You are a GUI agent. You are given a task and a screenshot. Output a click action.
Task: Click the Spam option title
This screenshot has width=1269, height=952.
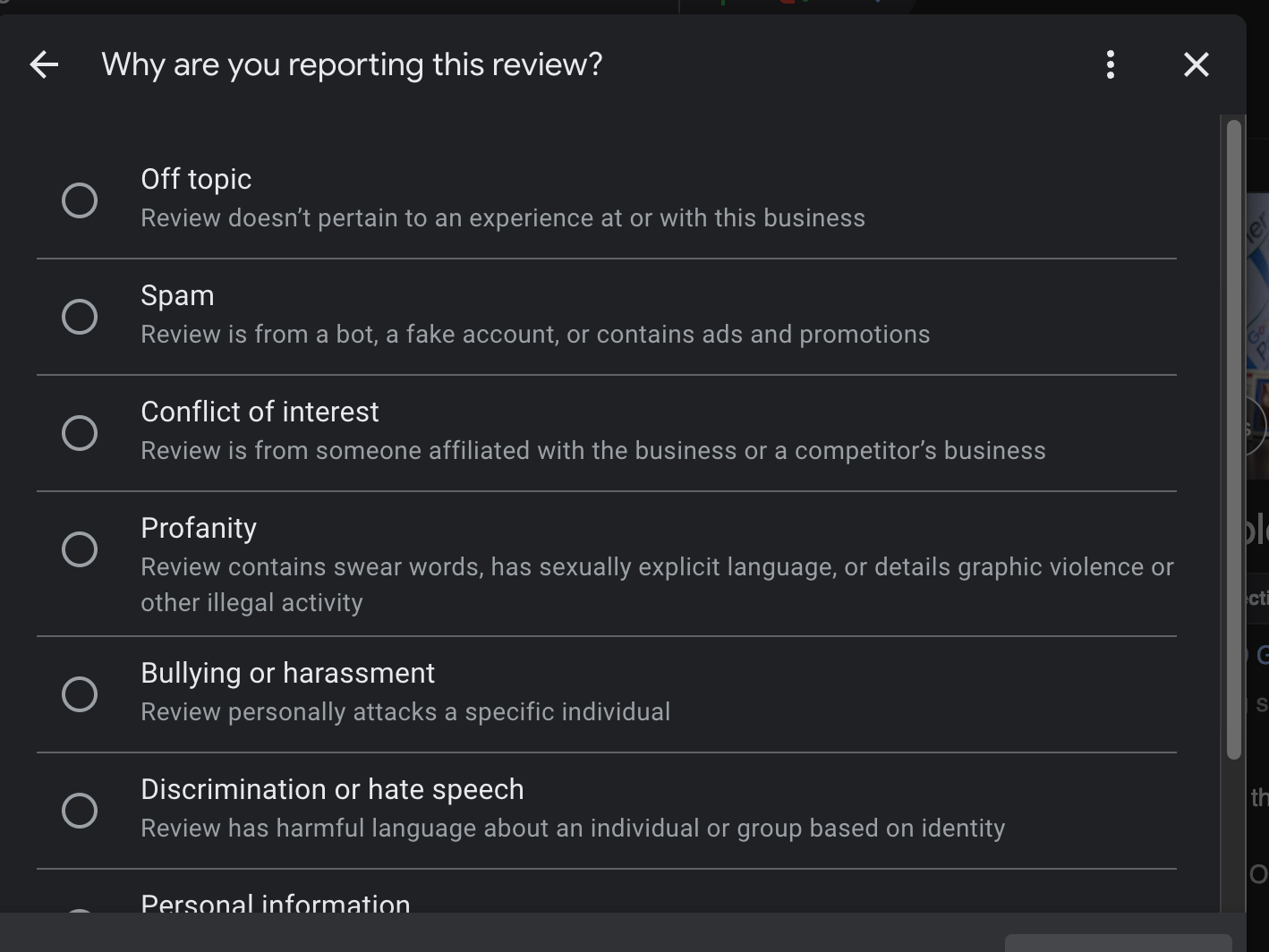177,295
